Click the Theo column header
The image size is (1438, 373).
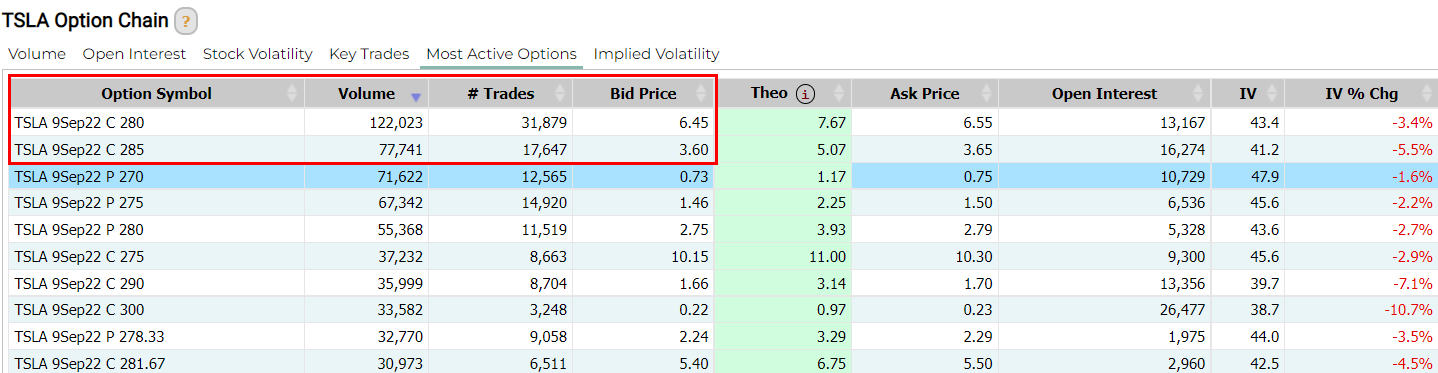pyautogui.click(x=784, y=94)
